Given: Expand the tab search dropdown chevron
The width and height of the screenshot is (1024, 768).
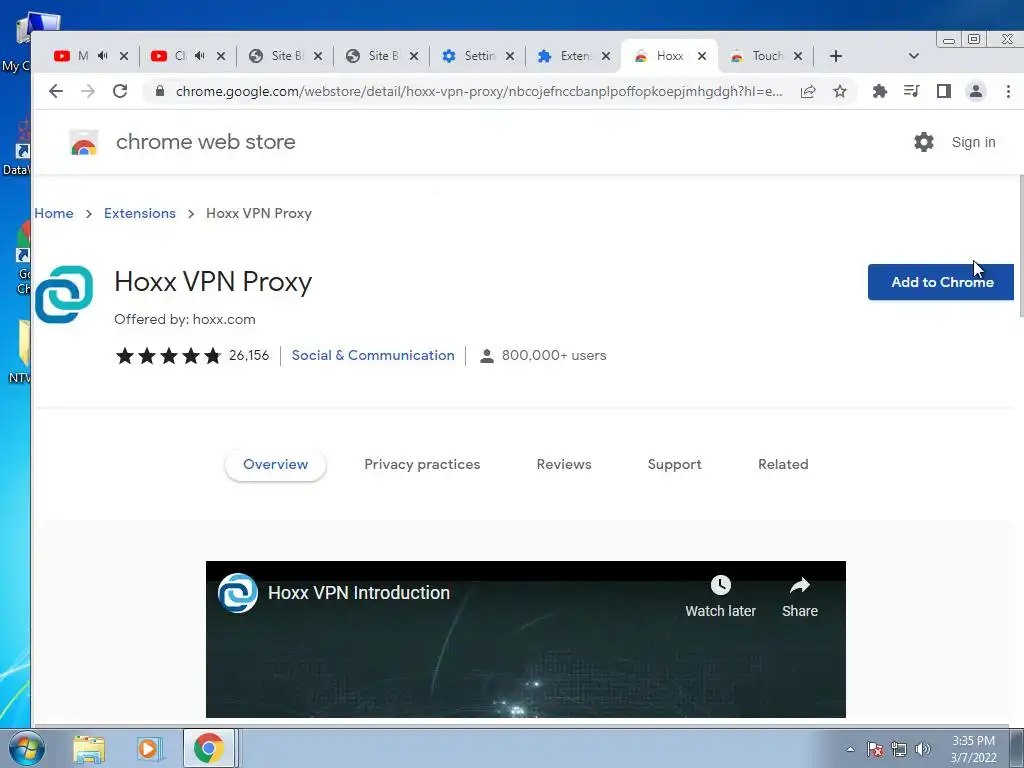Looking at the screenshot, I should tap(914, 56).
